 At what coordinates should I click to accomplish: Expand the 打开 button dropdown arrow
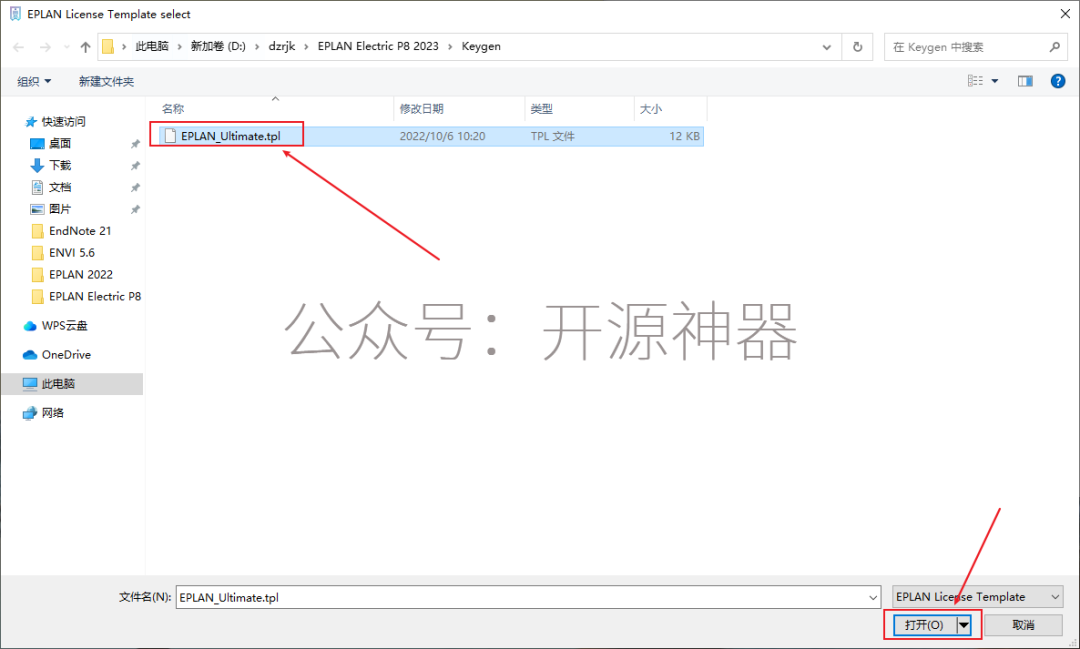(x=964, y=625)
